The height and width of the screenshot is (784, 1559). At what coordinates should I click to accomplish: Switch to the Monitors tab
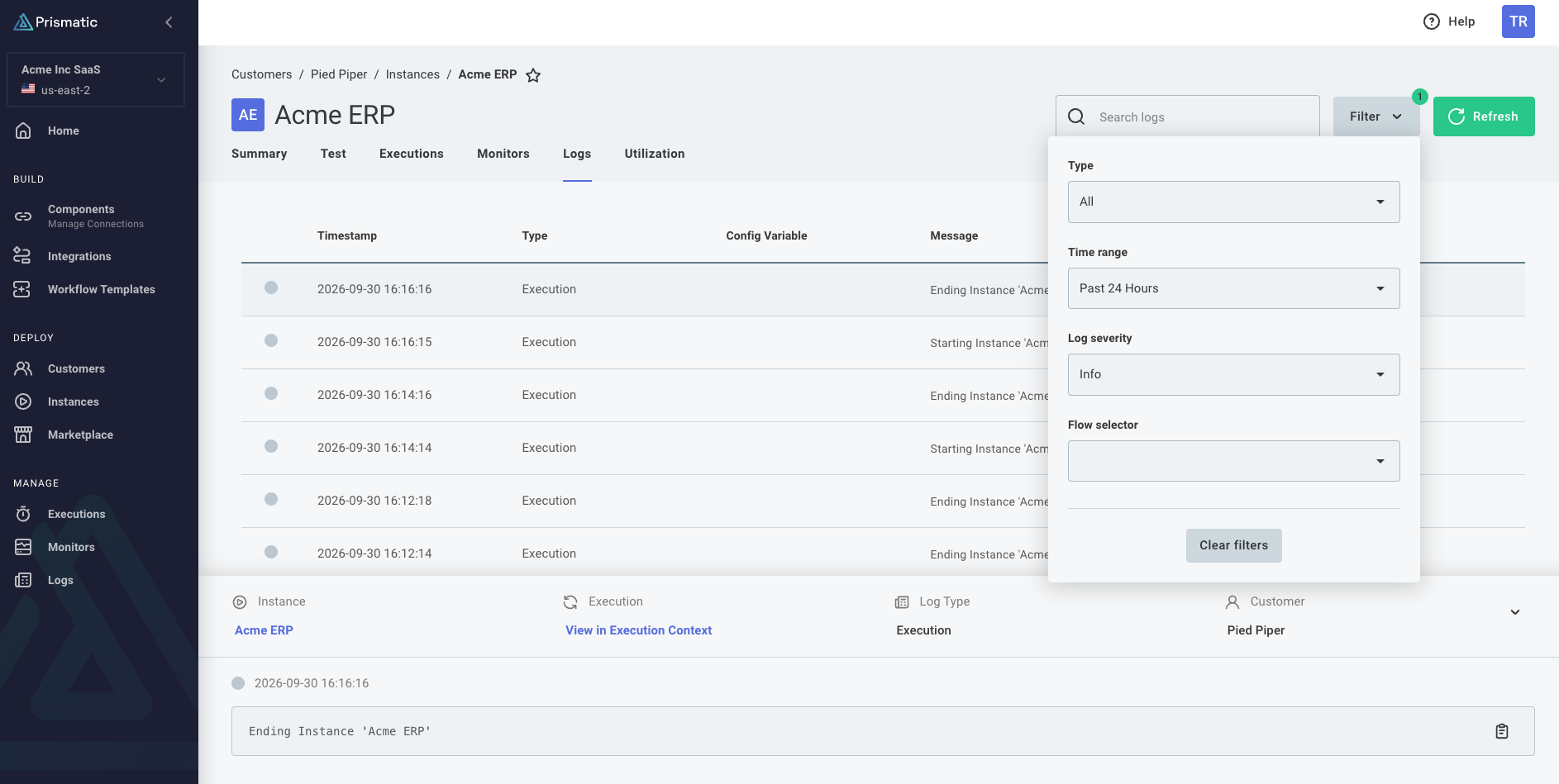pyautogui.click(x=503, y=154)
